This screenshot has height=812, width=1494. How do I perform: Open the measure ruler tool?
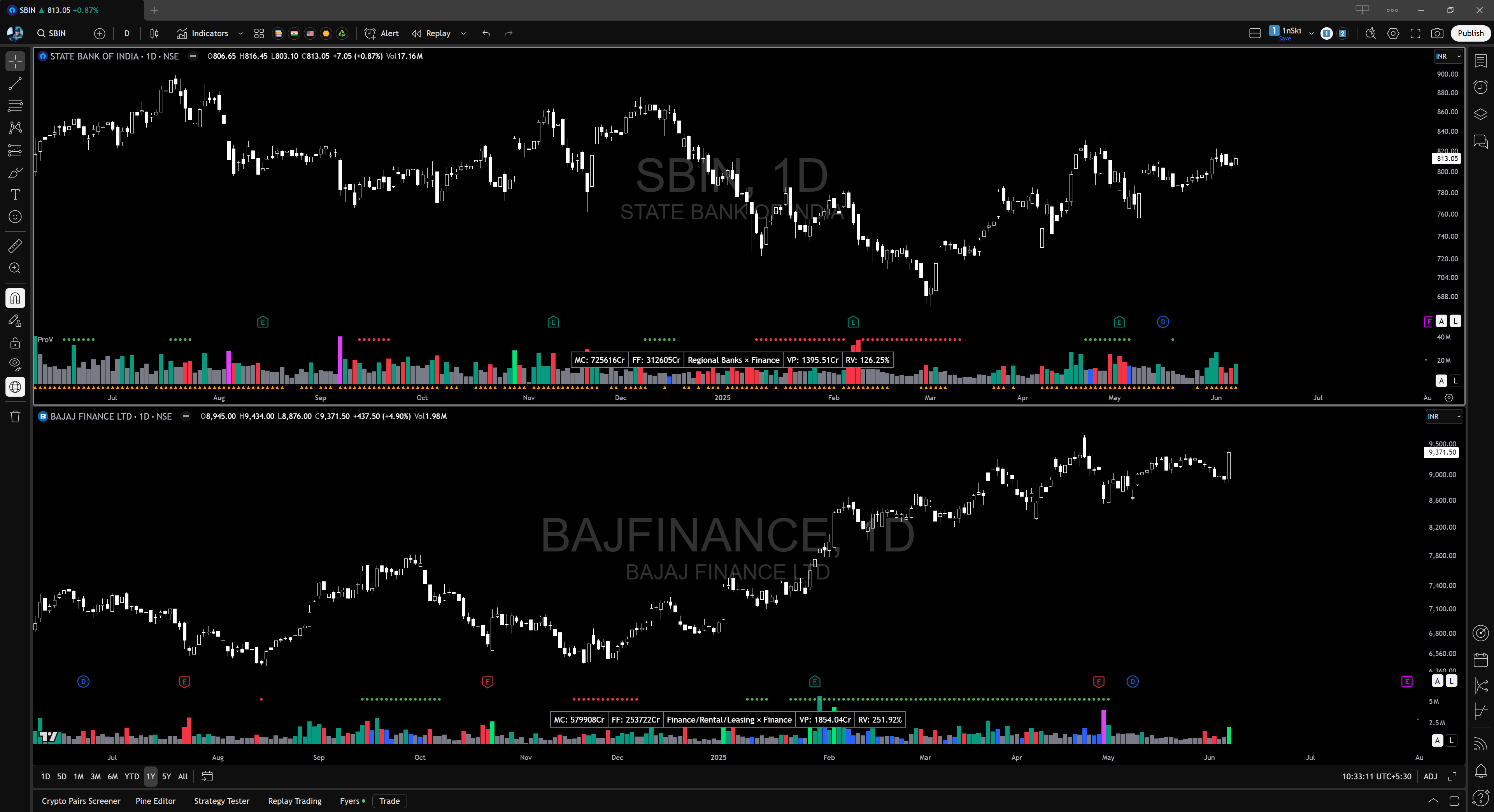tap(15, 246)
